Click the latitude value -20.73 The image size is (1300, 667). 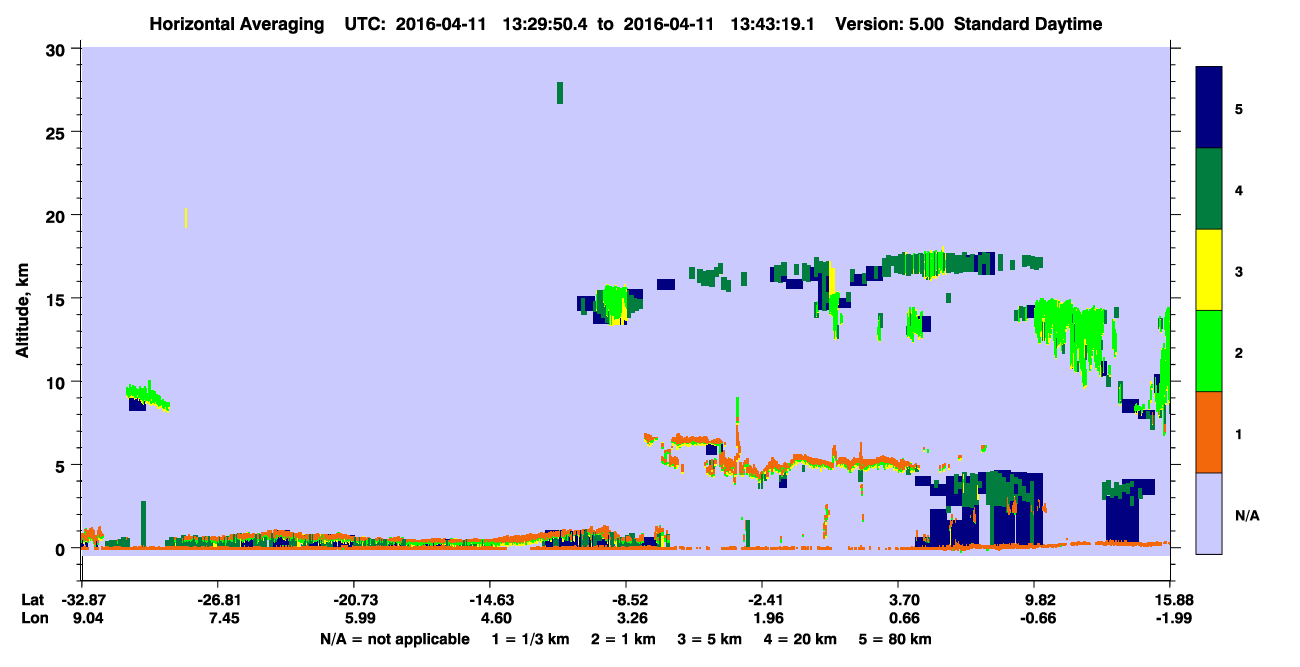coord(353,600)
